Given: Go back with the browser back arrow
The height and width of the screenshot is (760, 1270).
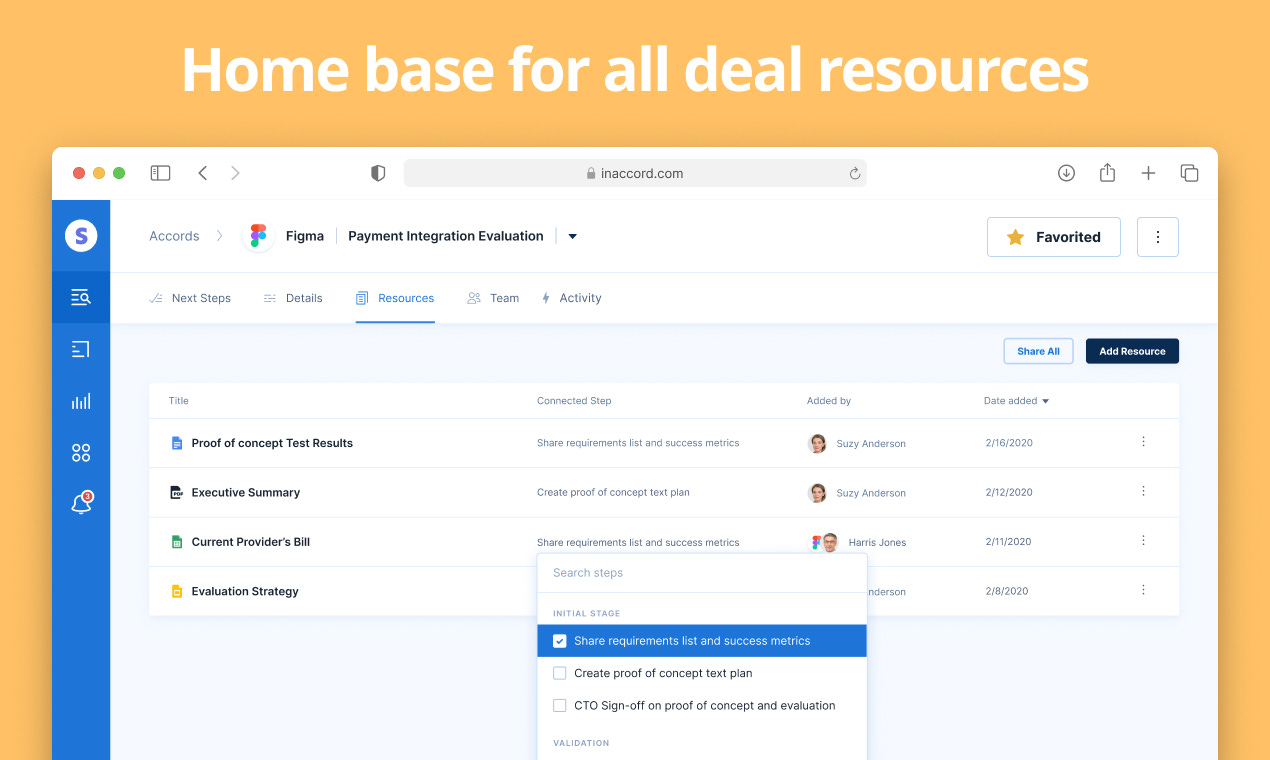Looking at the screenshot, I should click(202, 173).
